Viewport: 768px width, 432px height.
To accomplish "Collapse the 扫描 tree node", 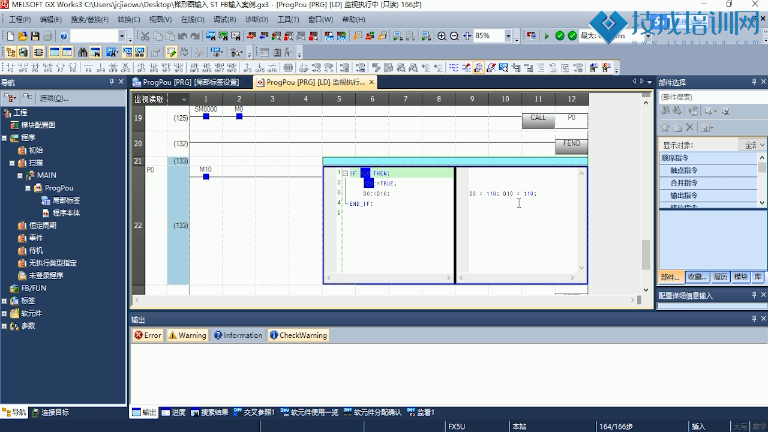I will tap(12, 163).
